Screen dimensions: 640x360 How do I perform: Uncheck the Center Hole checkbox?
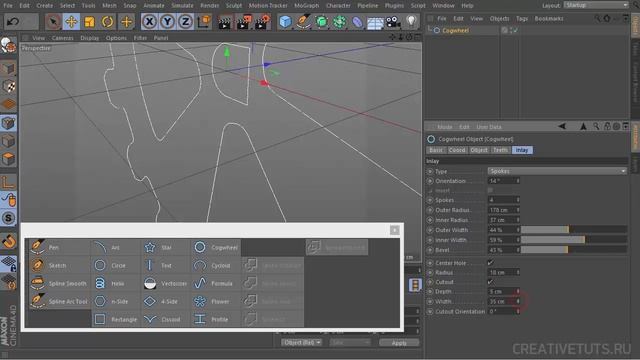point(490,262)
